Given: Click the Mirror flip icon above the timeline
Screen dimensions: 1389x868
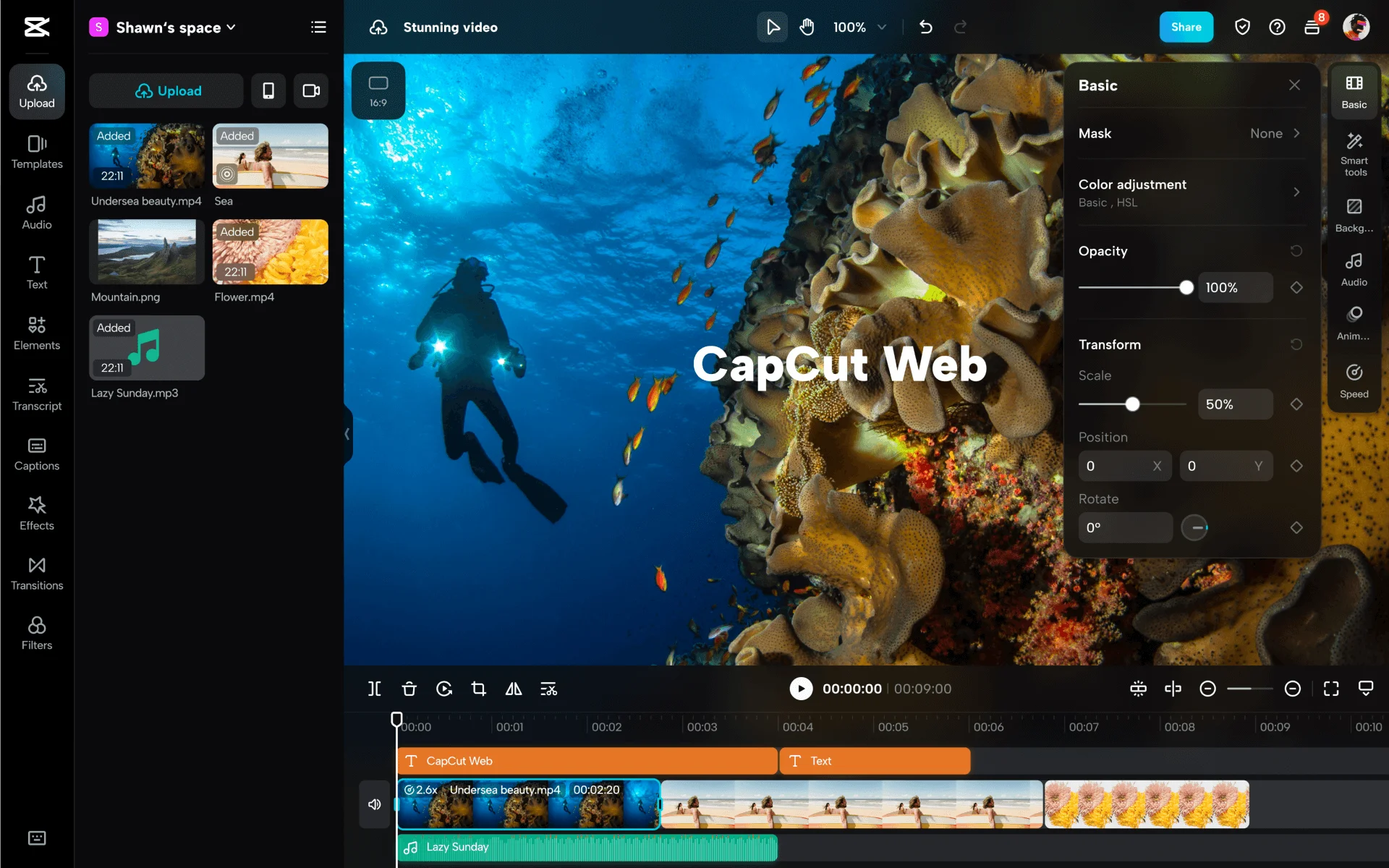Looking at the screenshot, I should tap(514, 689).
